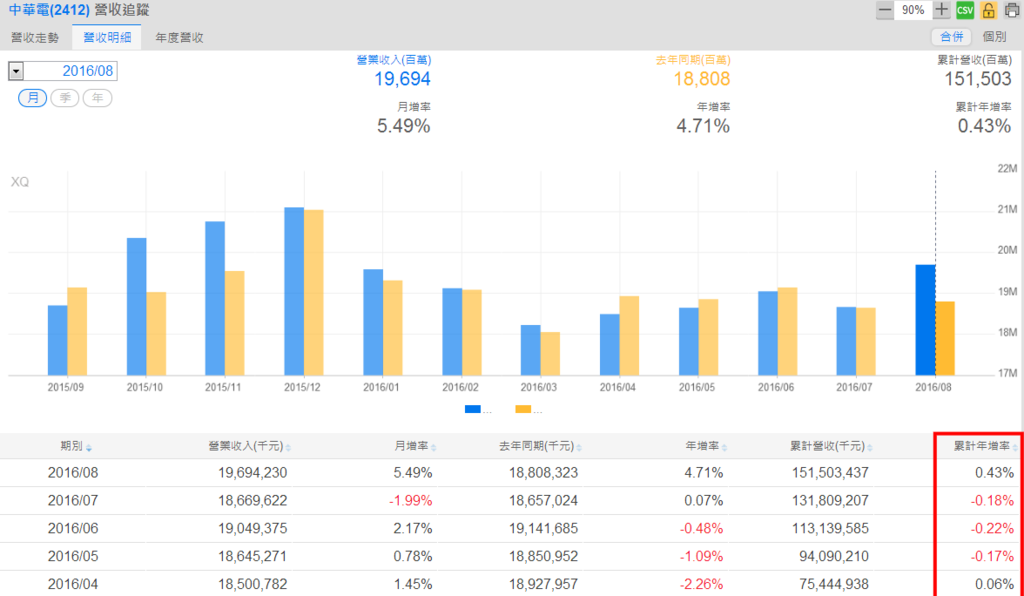Select the 2016/06 table row period
1024x596 pixels.
click(72, 528)
